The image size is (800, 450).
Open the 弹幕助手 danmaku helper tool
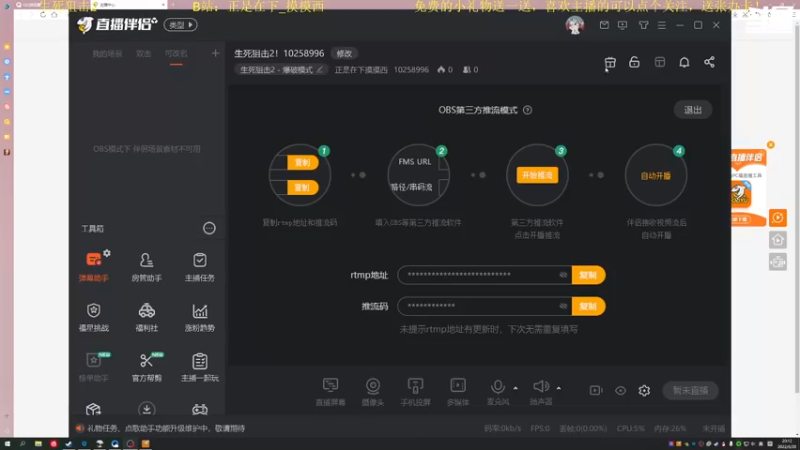click(x=93, y=266)
